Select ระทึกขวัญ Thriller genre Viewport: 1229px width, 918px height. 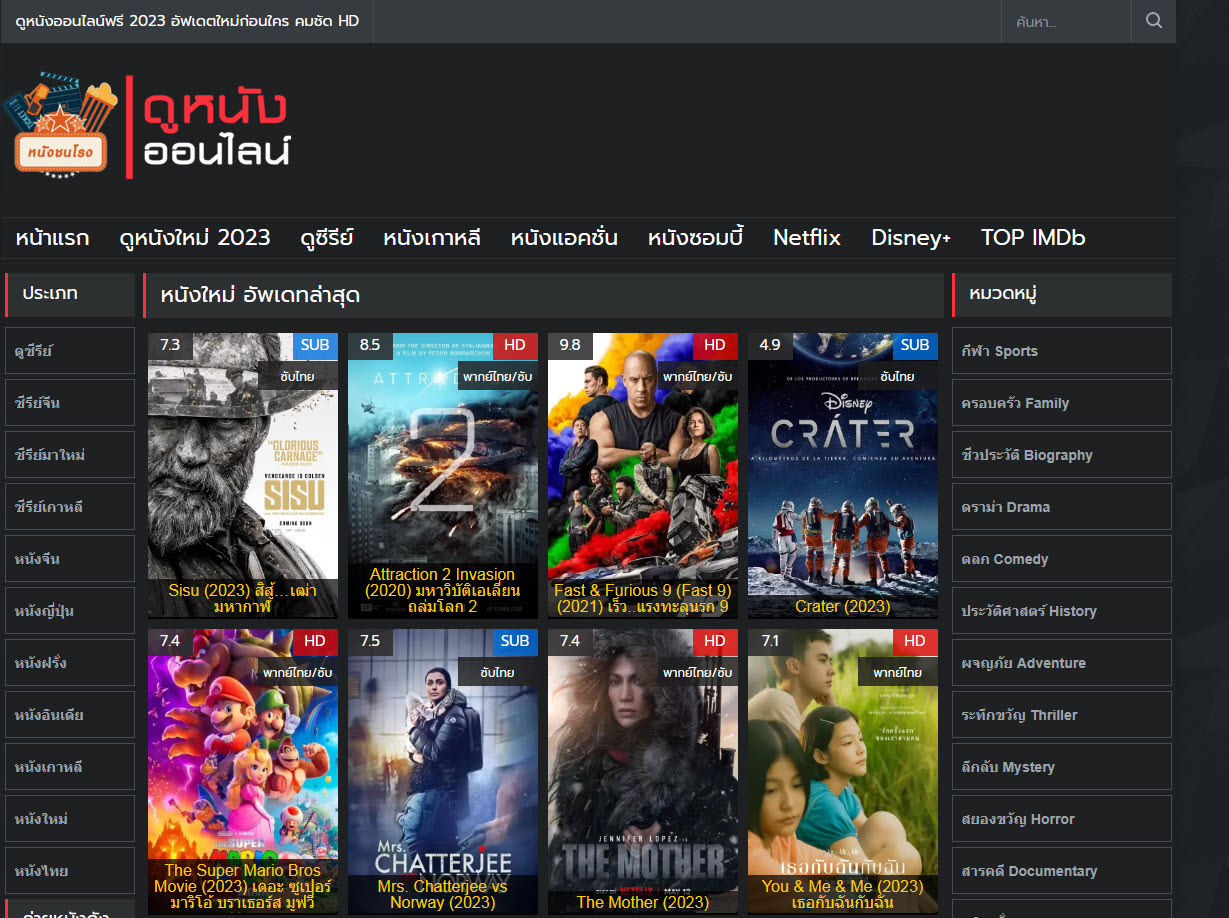tap(1062, 715)
